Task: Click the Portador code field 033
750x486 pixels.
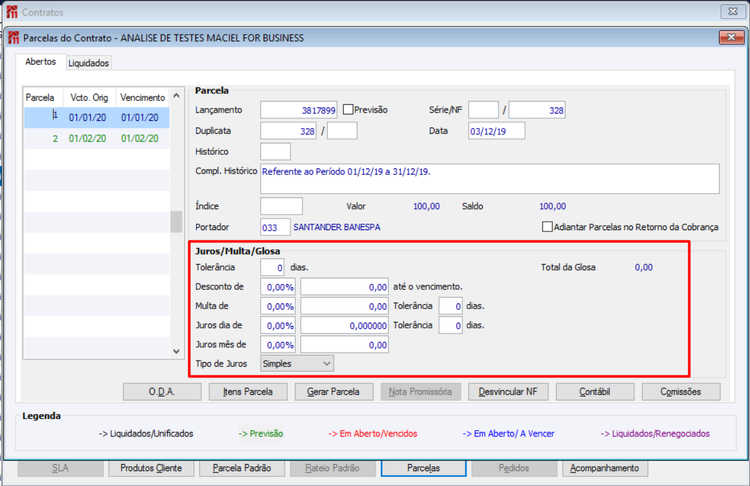Action: (275, 227)
